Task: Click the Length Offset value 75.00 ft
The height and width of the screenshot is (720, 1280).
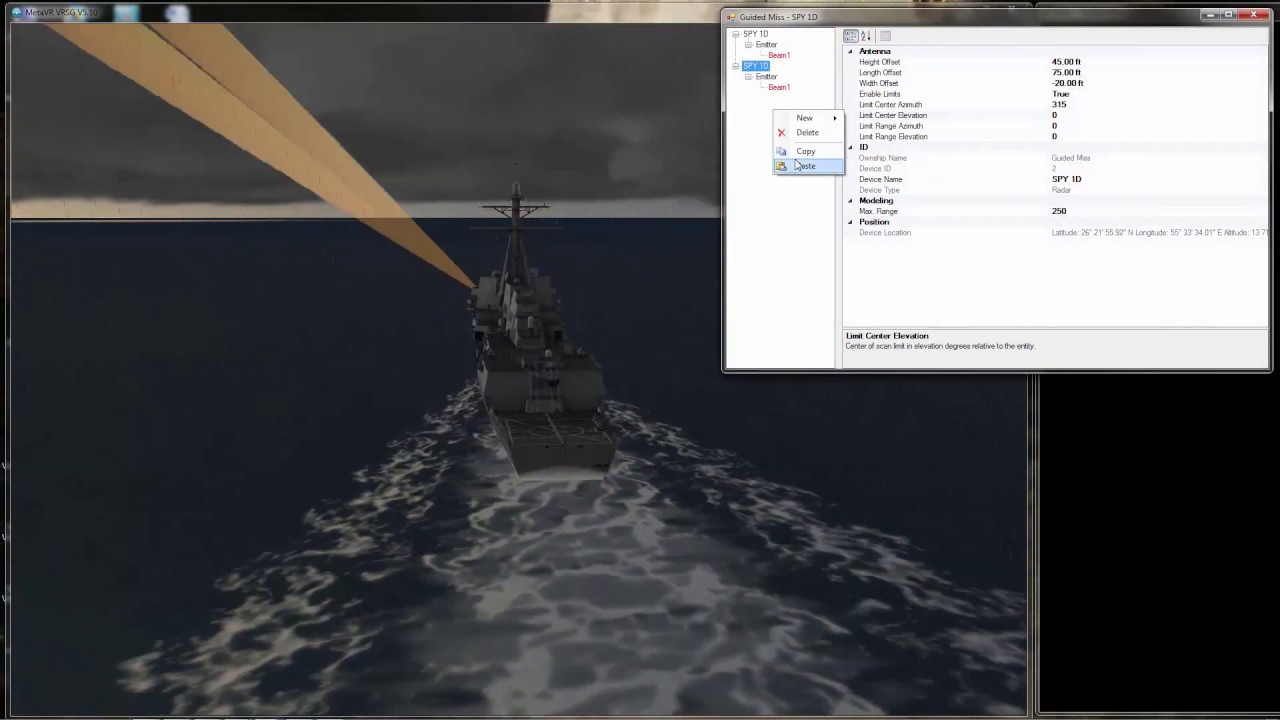Action: pos(1066,73)
